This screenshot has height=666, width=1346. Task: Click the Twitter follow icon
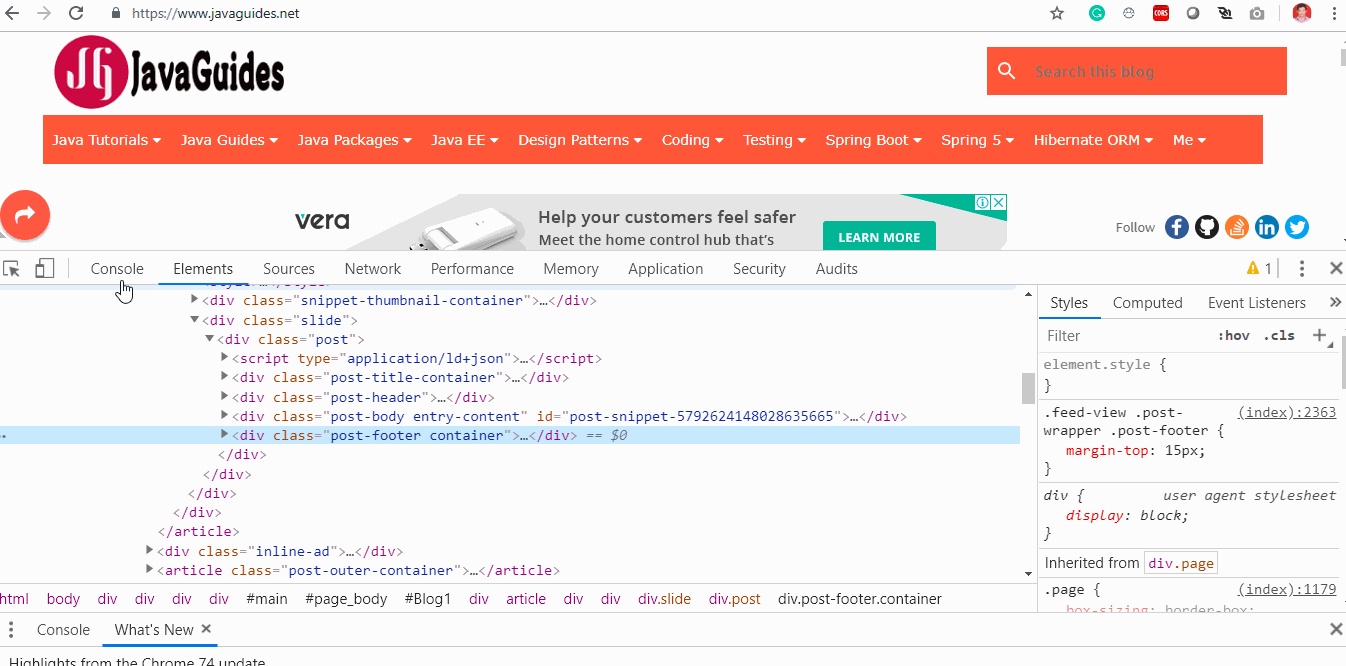click(1297, 227)
